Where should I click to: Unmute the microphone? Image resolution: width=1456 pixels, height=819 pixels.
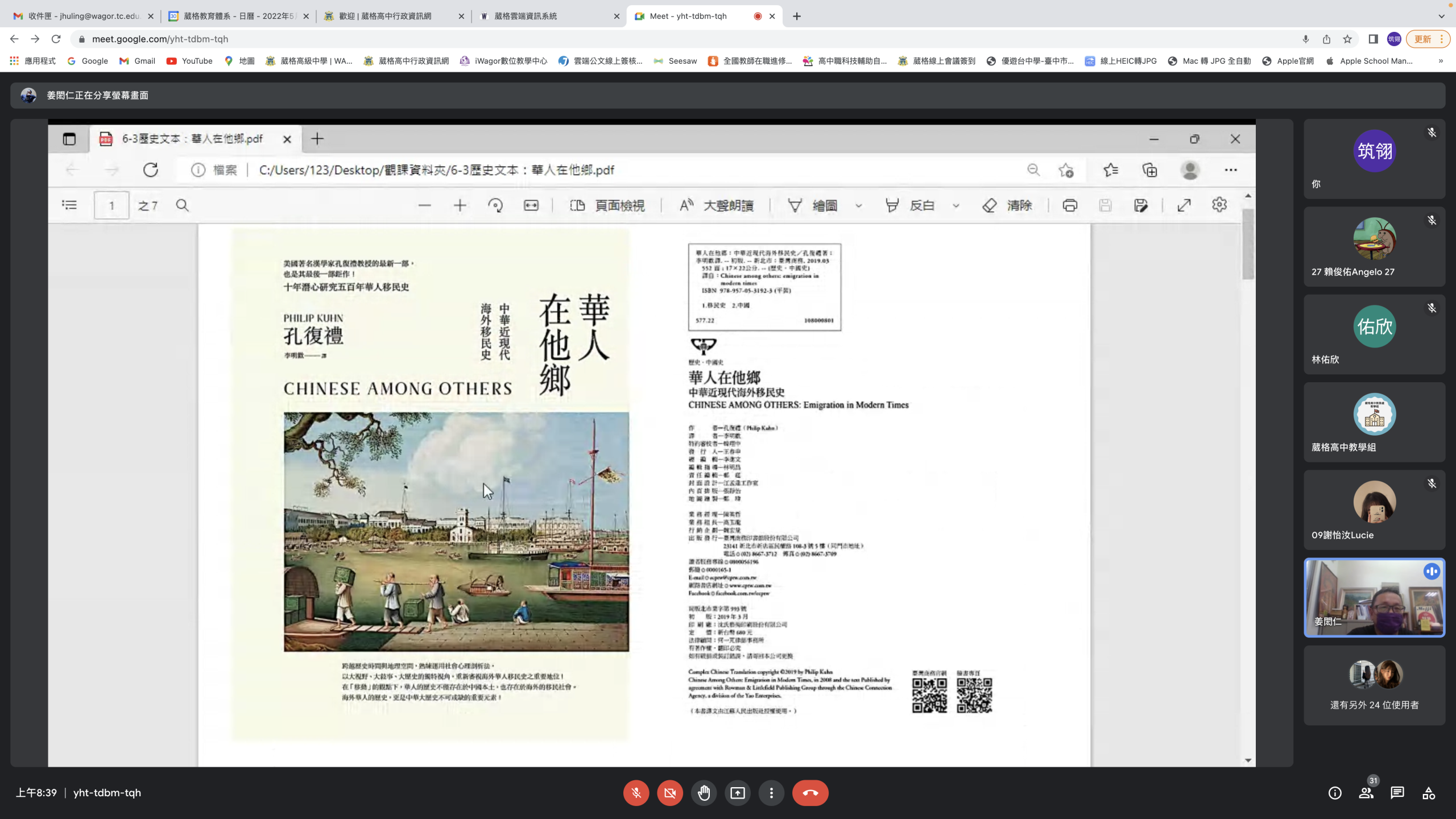pos(636,793)
